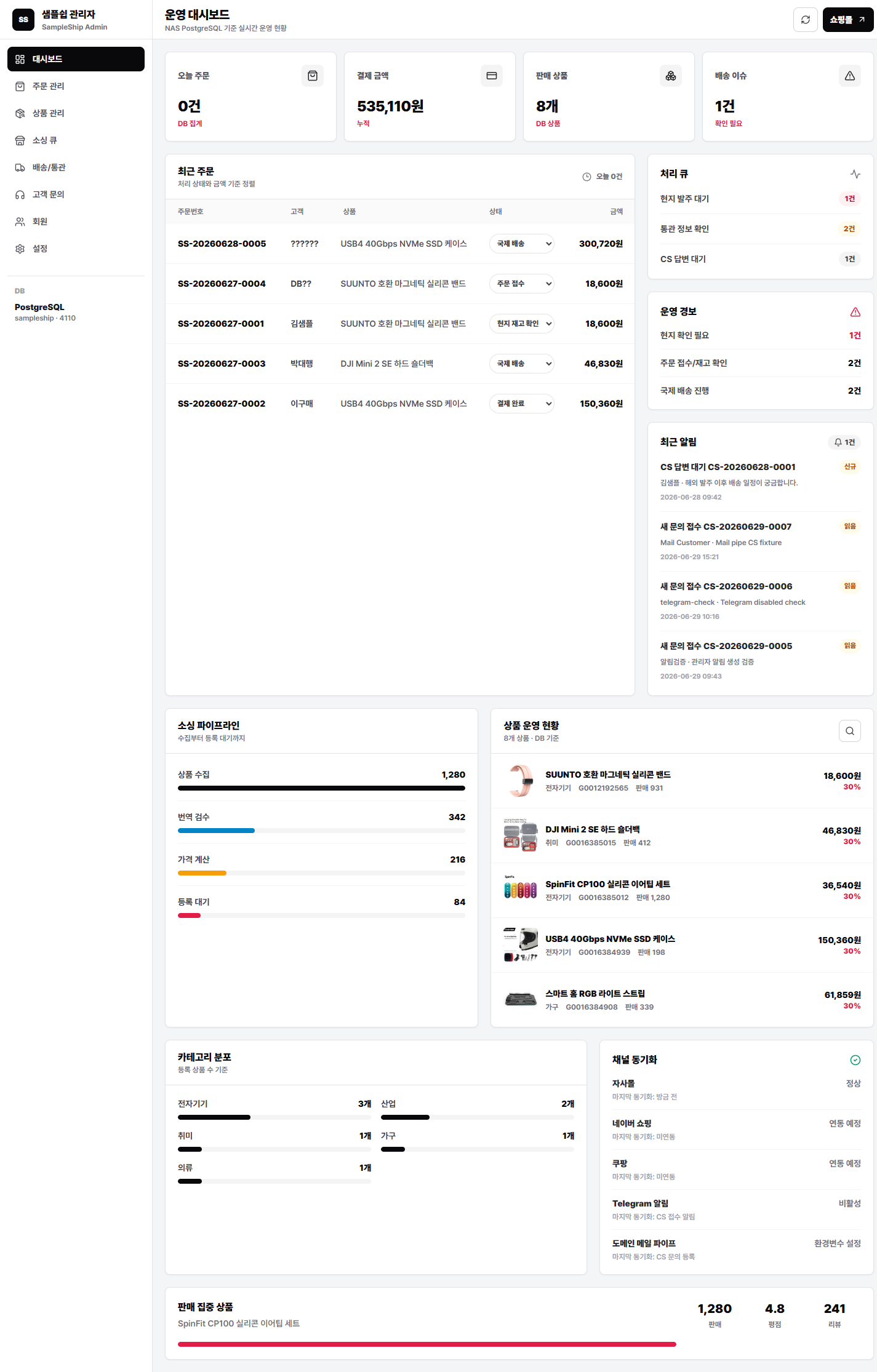Click the PostgreSQL DB info in sidebar
The image size is (877, 1372).
[x=46, y=312]
